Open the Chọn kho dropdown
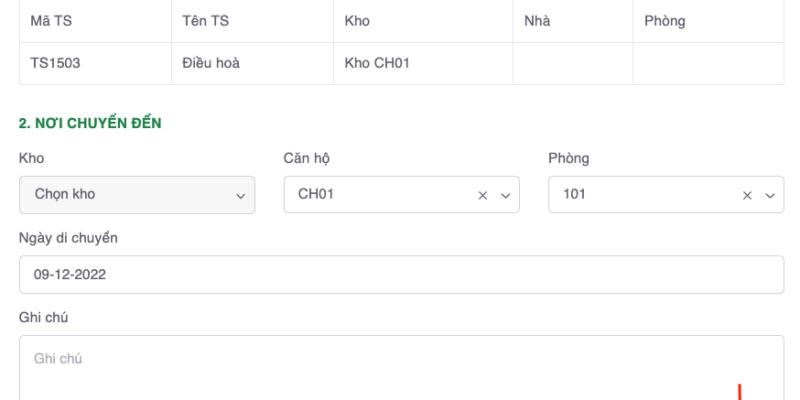This screenshot has width=800, height=400. click(x=137, y=195)
